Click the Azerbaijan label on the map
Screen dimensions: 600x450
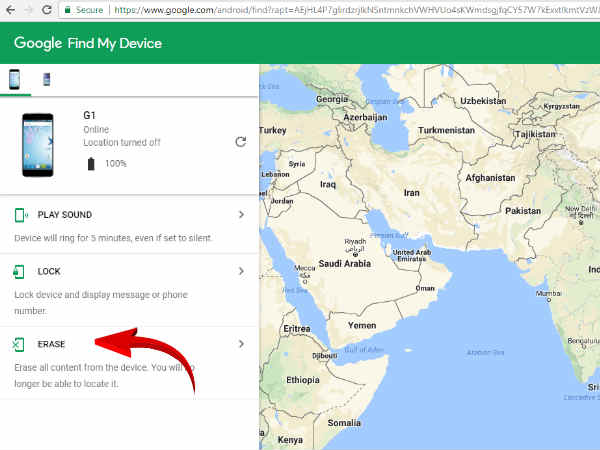point(365,117)
